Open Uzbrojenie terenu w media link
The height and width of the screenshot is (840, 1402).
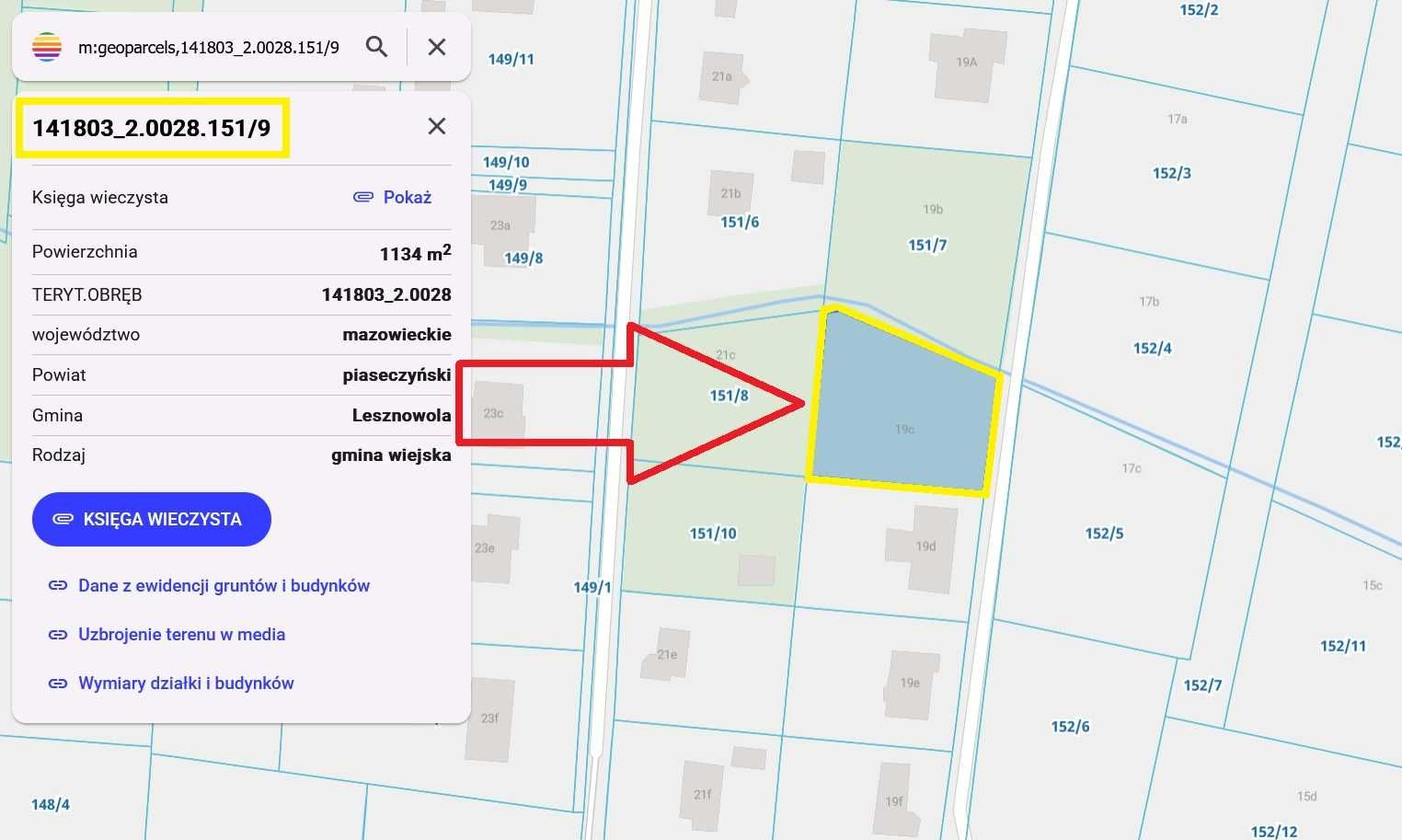click(x=182, y=635)
